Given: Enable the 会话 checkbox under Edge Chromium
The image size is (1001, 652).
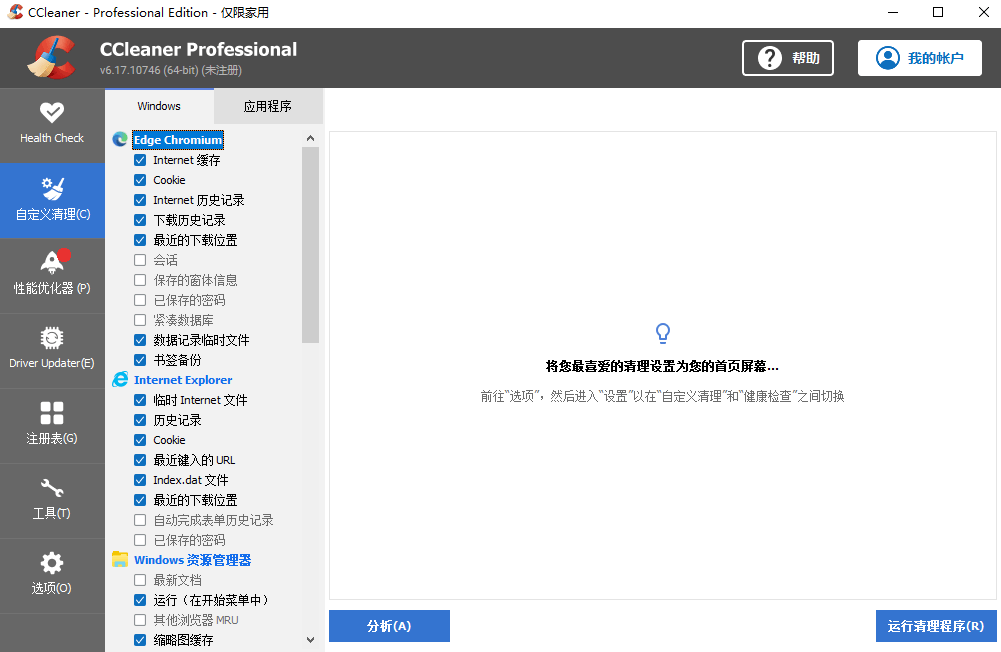Looking at the screenshot, I should pos(140,259).
